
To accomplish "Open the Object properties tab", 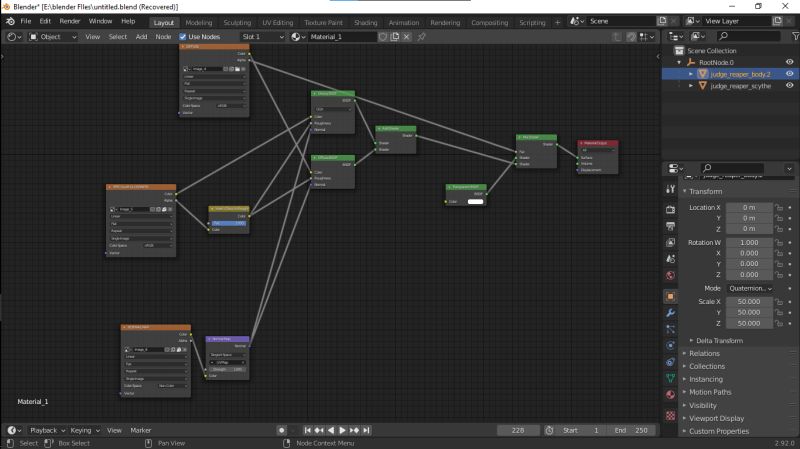I will (670, 296).
